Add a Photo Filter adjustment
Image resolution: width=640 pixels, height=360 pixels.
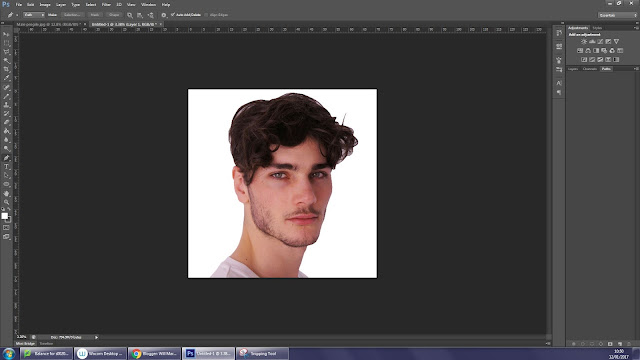(604, 51)
